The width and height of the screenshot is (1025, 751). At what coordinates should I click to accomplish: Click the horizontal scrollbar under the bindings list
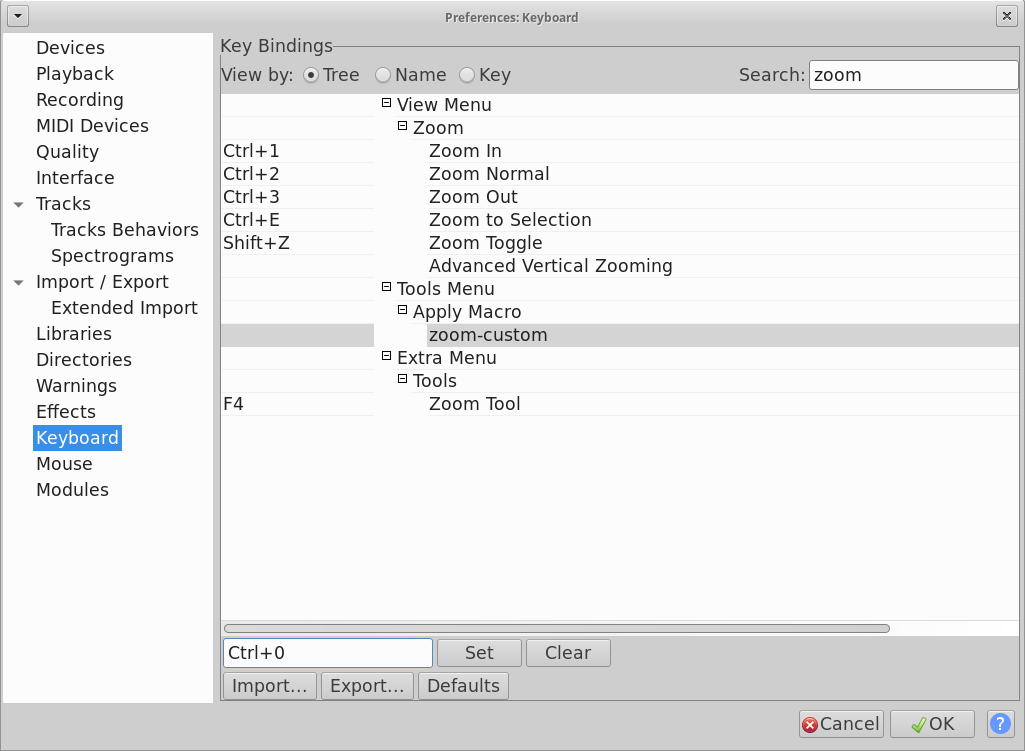[x=557, y=629]
